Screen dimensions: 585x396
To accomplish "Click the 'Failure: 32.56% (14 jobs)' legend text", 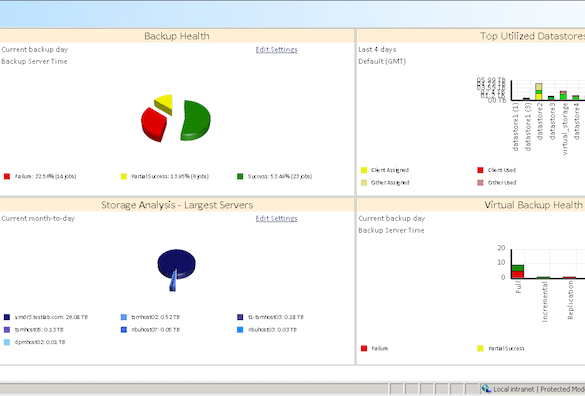I will (46, 176).
